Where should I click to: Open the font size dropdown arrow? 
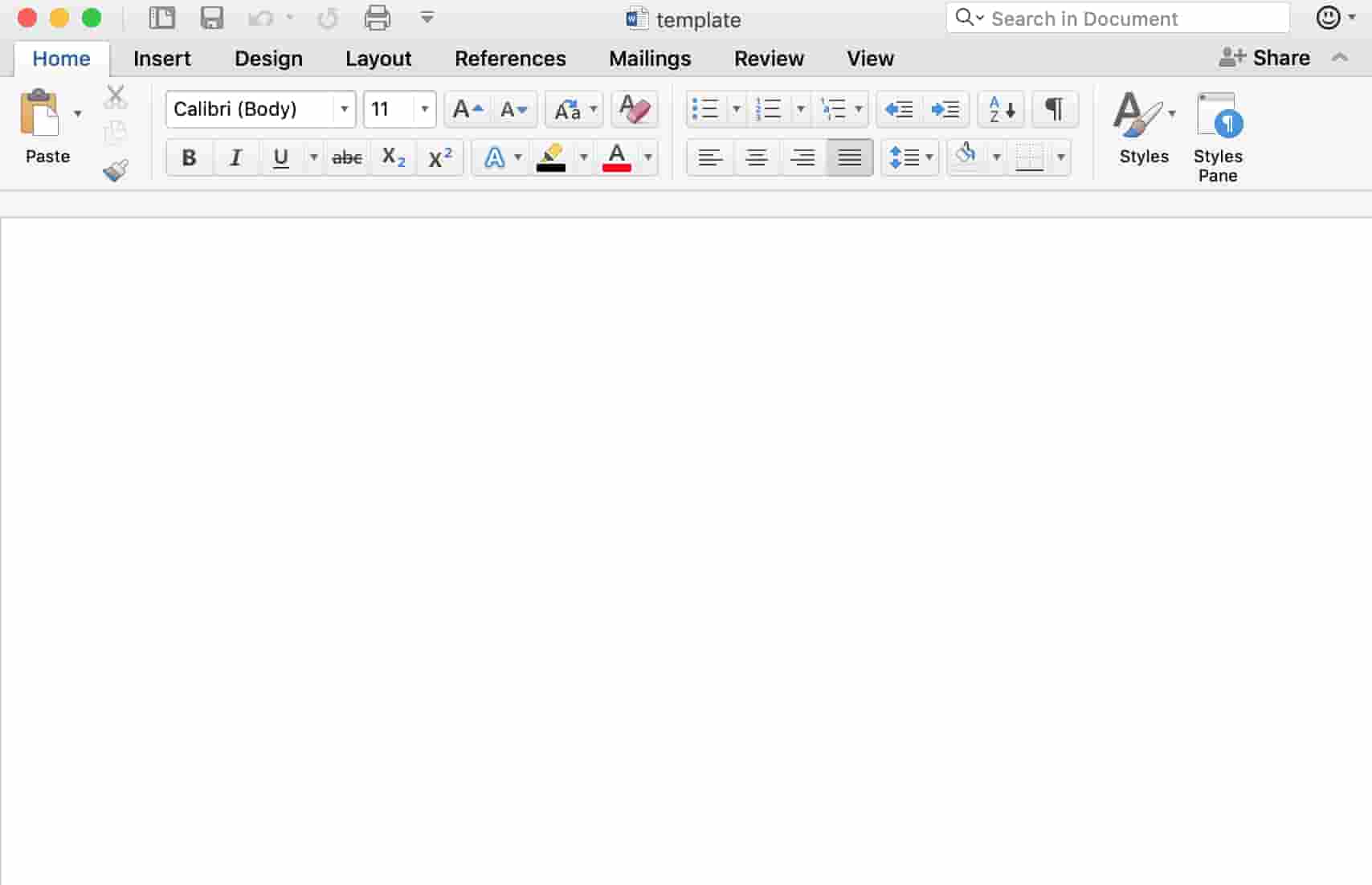(424, 109)
